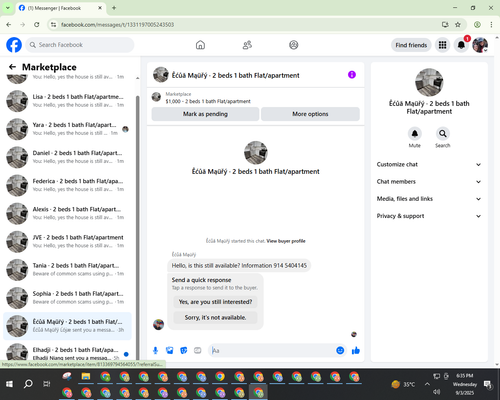Click Find friends button
This screenshot has width=500, height=400.
pyautogui.click(x=411, y=45)
